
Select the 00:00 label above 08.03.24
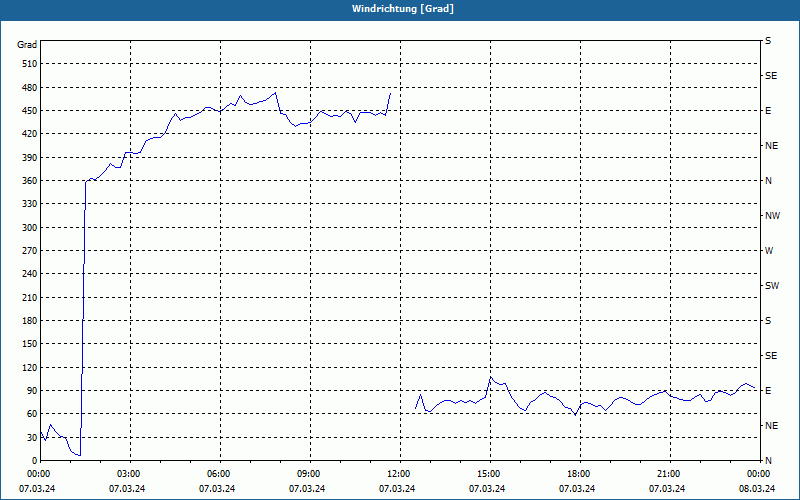pos(758,474)
